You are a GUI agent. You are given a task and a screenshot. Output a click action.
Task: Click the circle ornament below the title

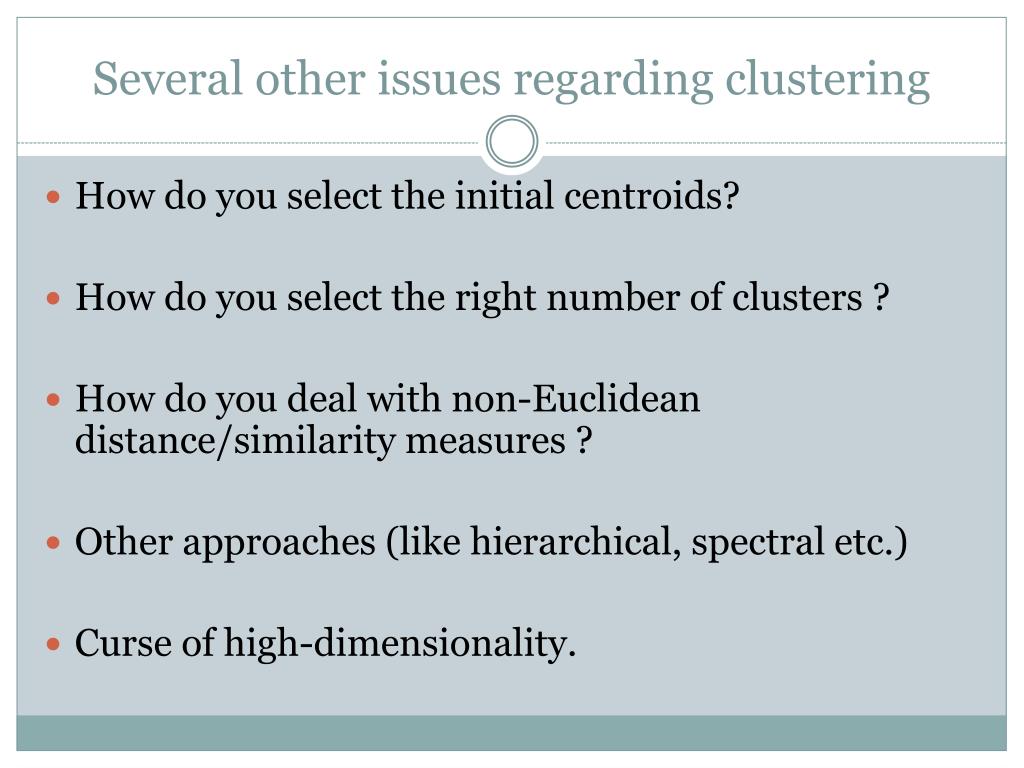512,141
